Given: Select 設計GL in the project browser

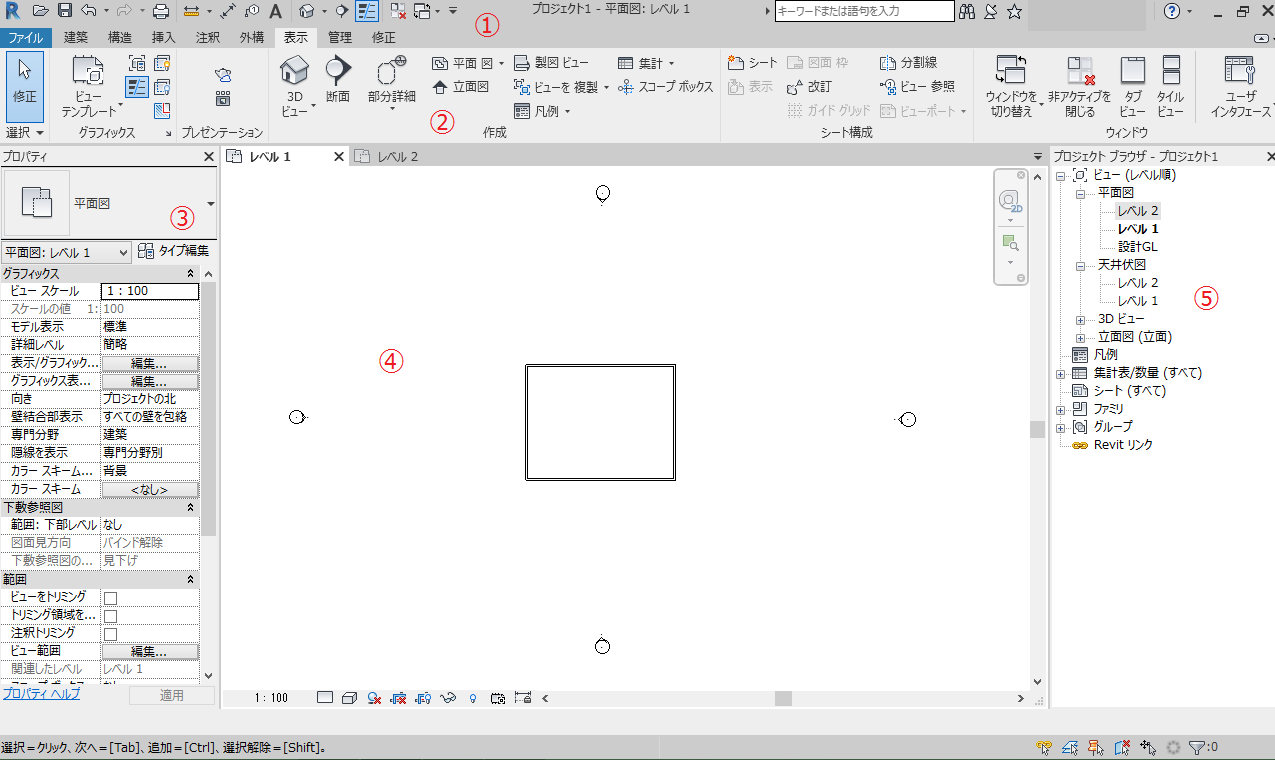Looking at the screenshot, I should click(1138, 247).
